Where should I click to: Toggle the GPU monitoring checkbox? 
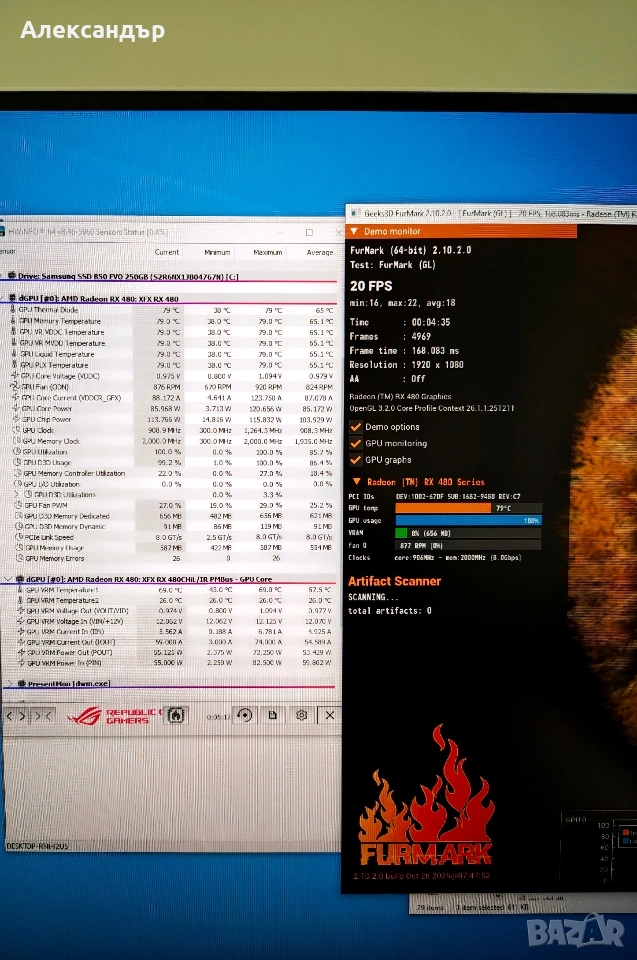pyautogui.click(x=355, y=443)
